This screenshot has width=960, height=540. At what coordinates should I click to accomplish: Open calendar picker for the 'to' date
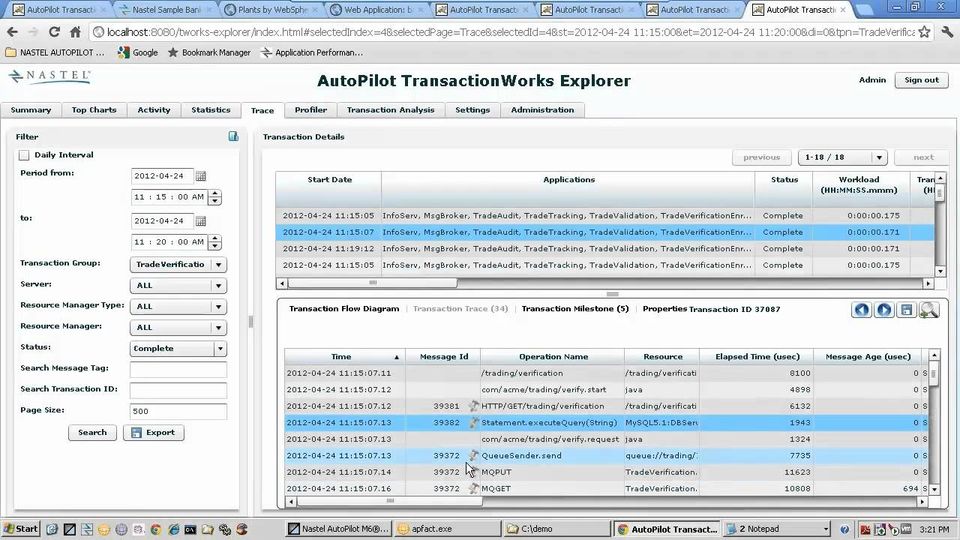pos(200,221)
